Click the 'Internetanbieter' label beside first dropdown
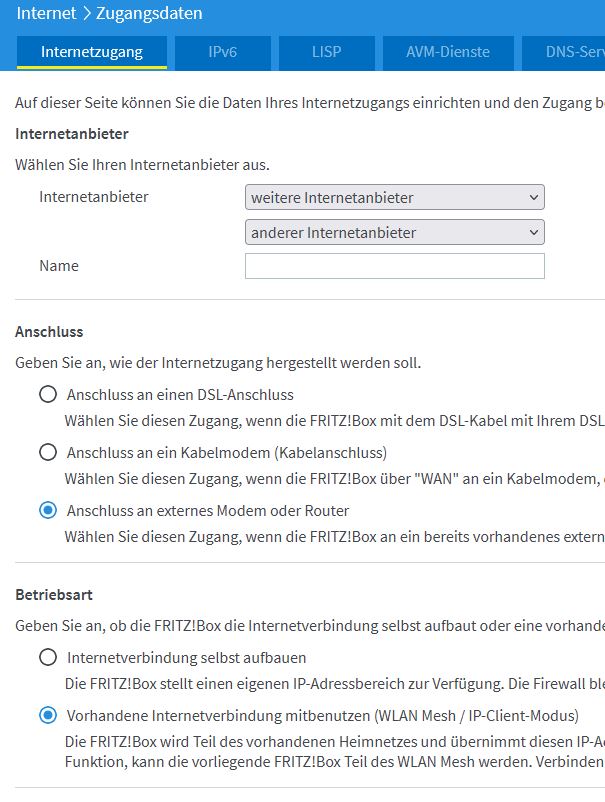Viewport: 605px width, 802px height. tap(94, 197)
